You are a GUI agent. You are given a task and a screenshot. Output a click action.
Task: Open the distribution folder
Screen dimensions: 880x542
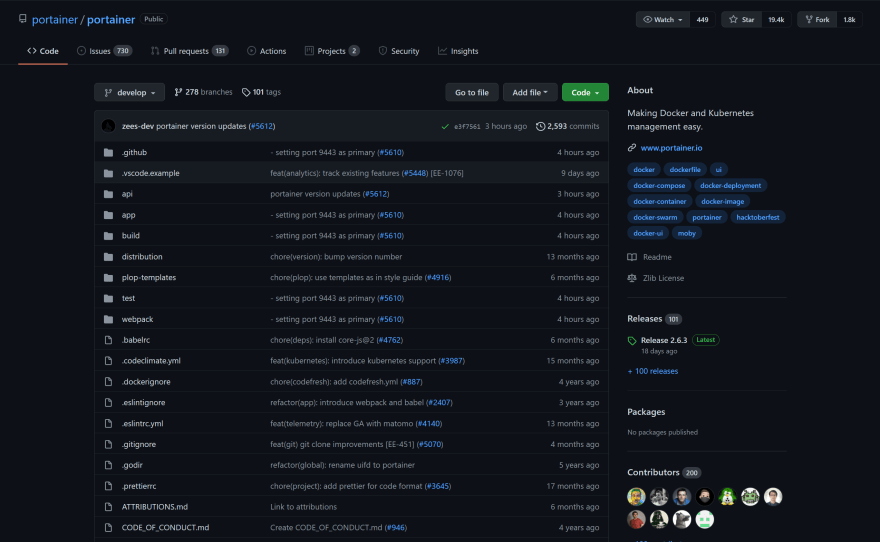(x=142, y=257)
